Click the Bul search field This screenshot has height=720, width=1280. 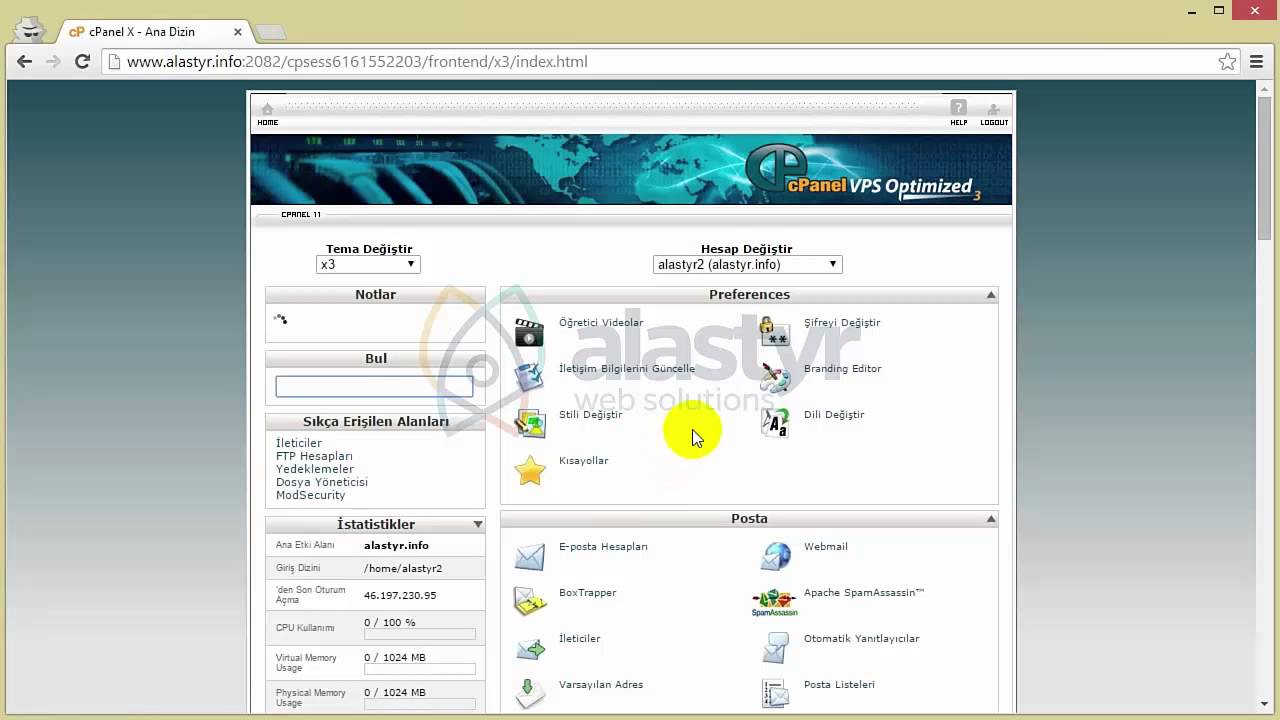(x=374, y=386)
